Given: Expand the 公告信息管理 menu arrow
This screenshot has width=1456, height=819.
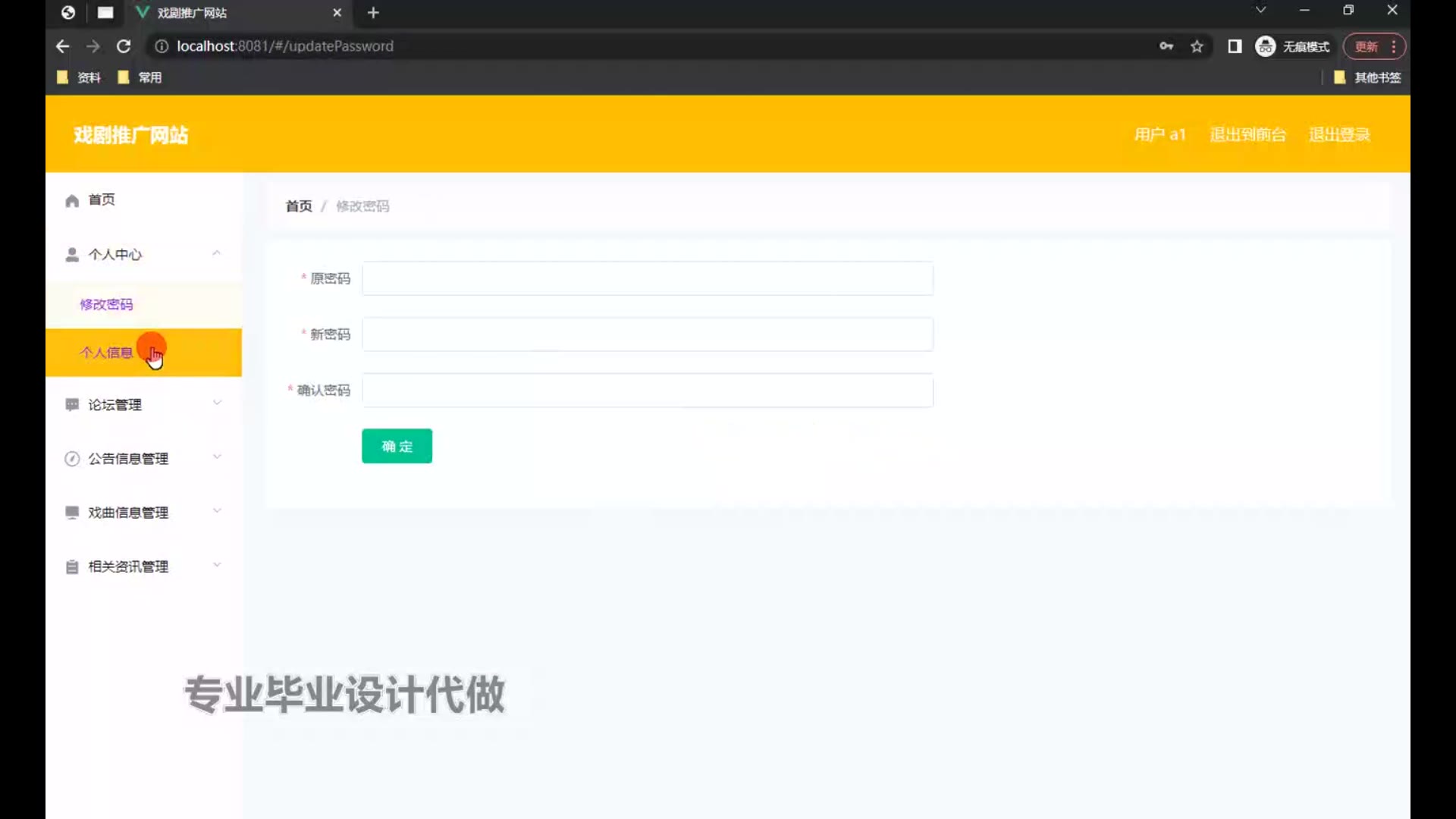Looking at the screenshot, I should tap(217, 457).
